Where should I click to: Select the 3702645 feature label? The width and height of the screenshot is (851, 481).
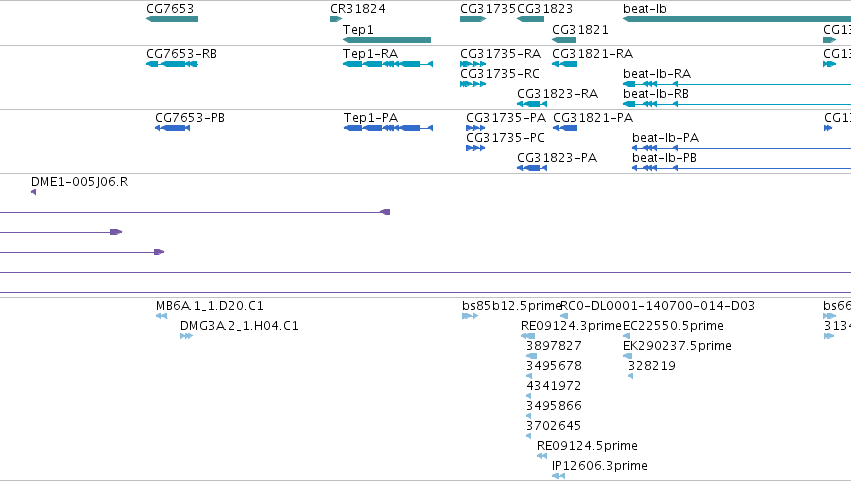(554, 426)
